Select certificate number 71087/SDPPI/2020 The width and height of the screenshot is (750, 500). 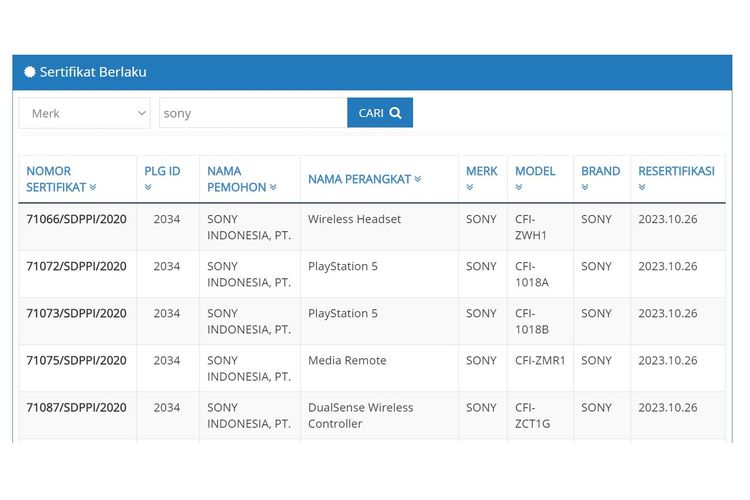click(77, 408)
